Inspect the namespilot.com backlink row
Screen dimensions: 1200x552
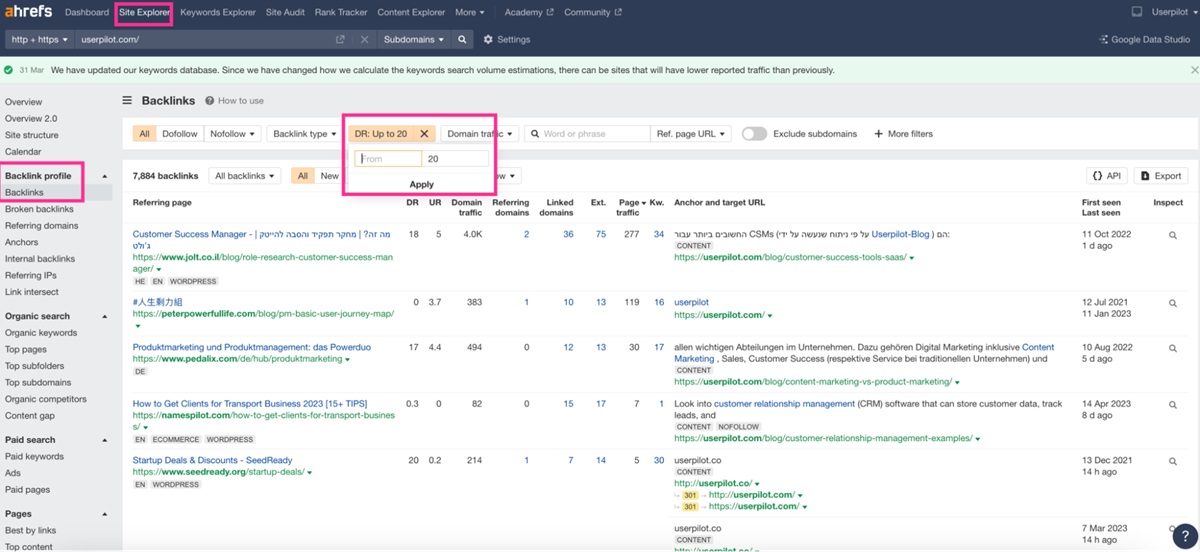point(1173,405)
